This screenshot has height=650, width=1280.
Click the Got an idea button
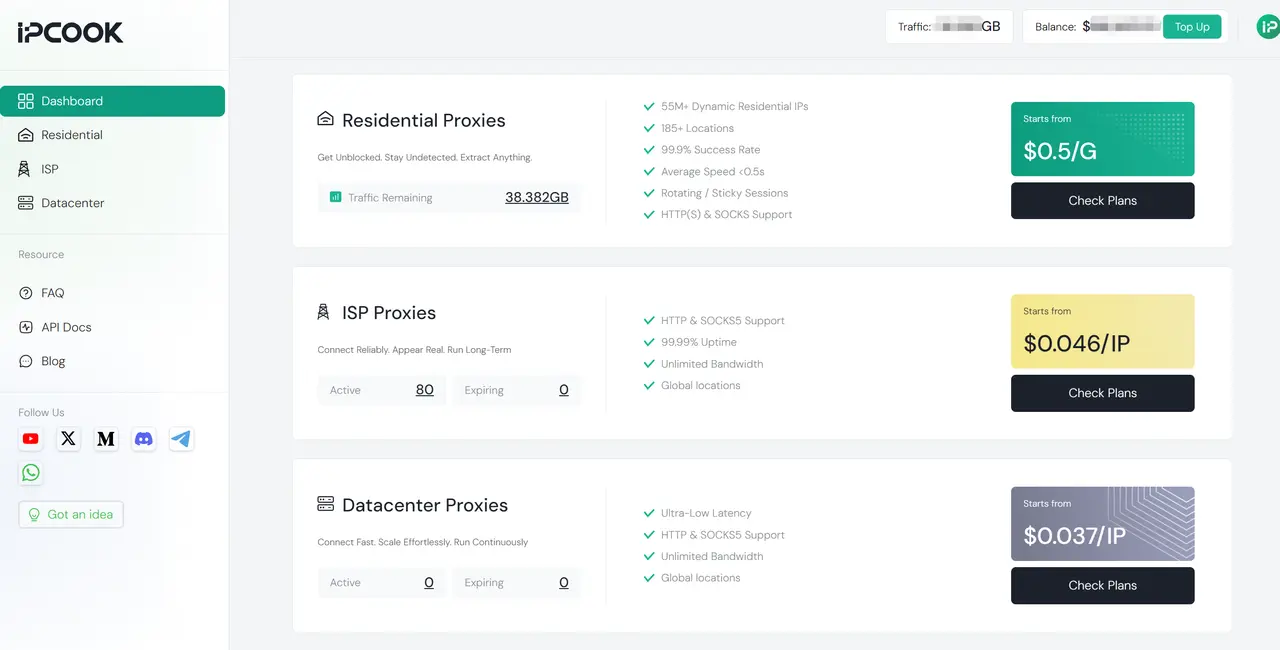(70, 514)
